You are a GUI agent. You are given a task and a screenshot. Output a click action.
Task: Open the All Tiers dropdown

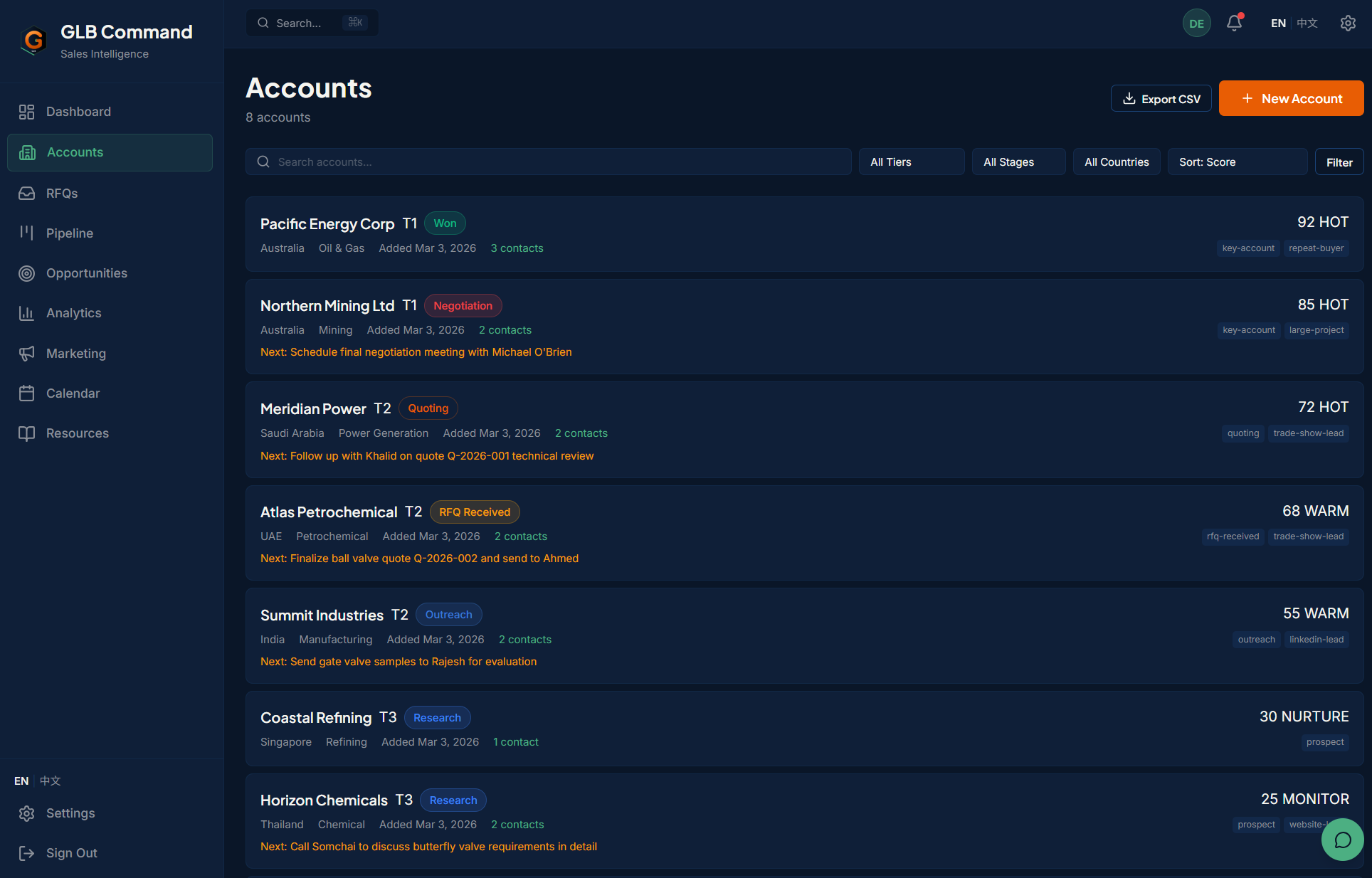(x=911, y=162)
